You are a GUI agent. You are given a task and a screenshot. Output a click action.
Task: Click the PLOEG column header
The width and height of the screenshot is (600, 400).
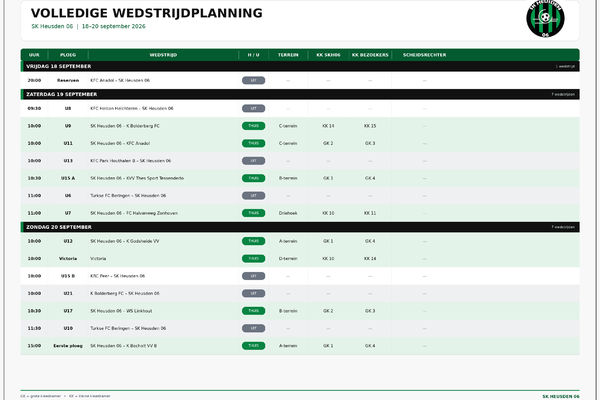point(68,55)
